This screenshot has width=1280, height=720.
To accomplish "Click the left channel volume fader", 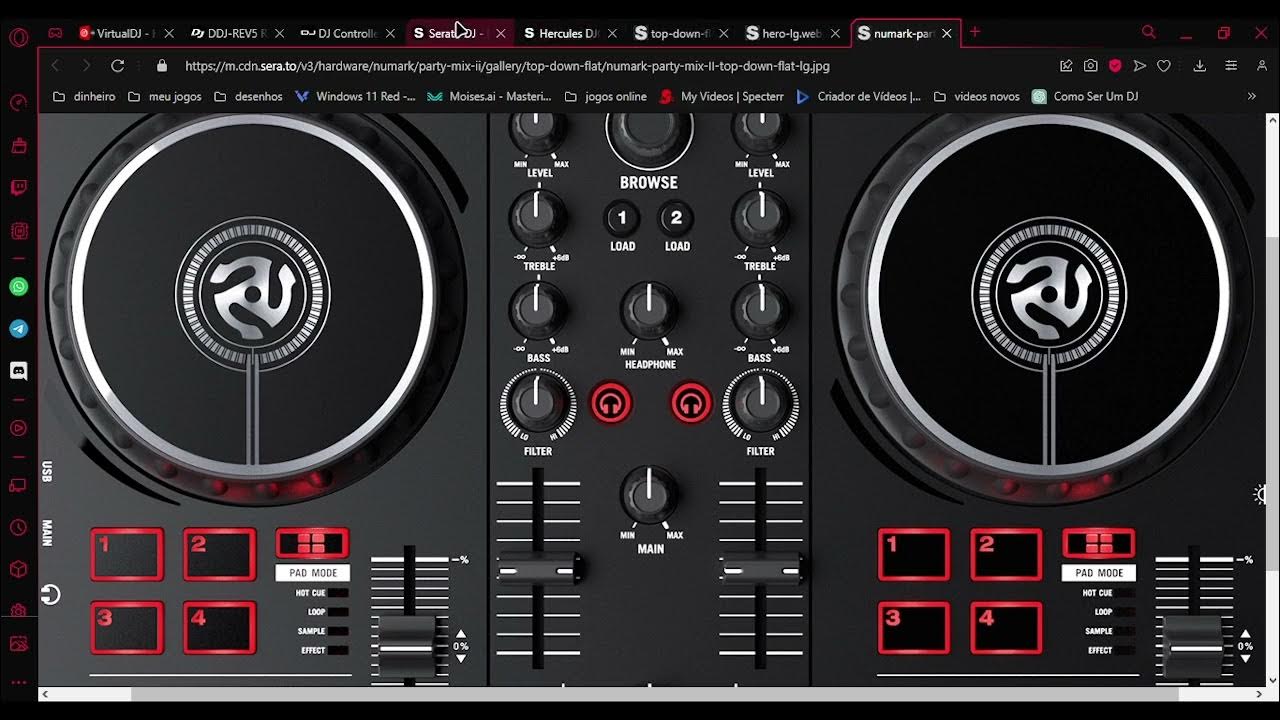I will 539,571.
